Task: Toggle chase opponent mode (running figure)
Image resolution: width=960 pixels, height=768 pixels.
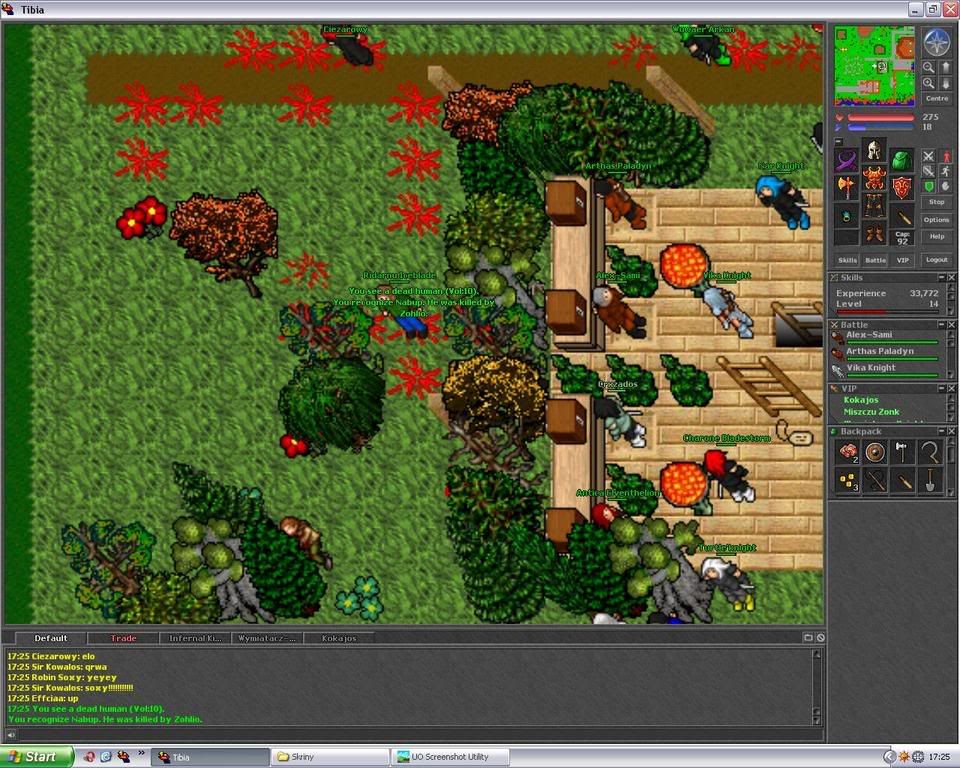Action: click(946, 171)
